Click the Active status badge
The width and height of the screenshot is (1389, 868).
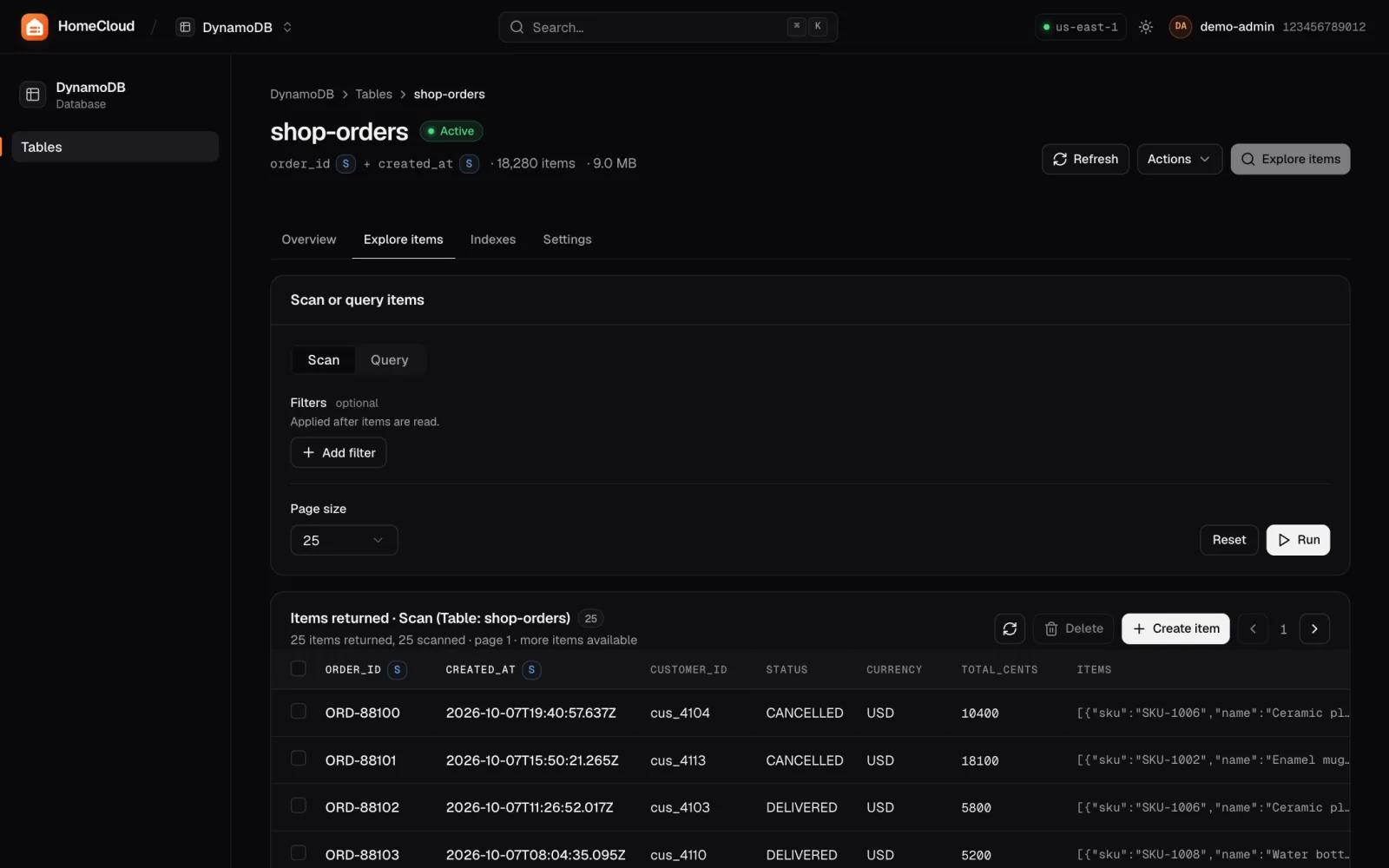coord(451,131)
